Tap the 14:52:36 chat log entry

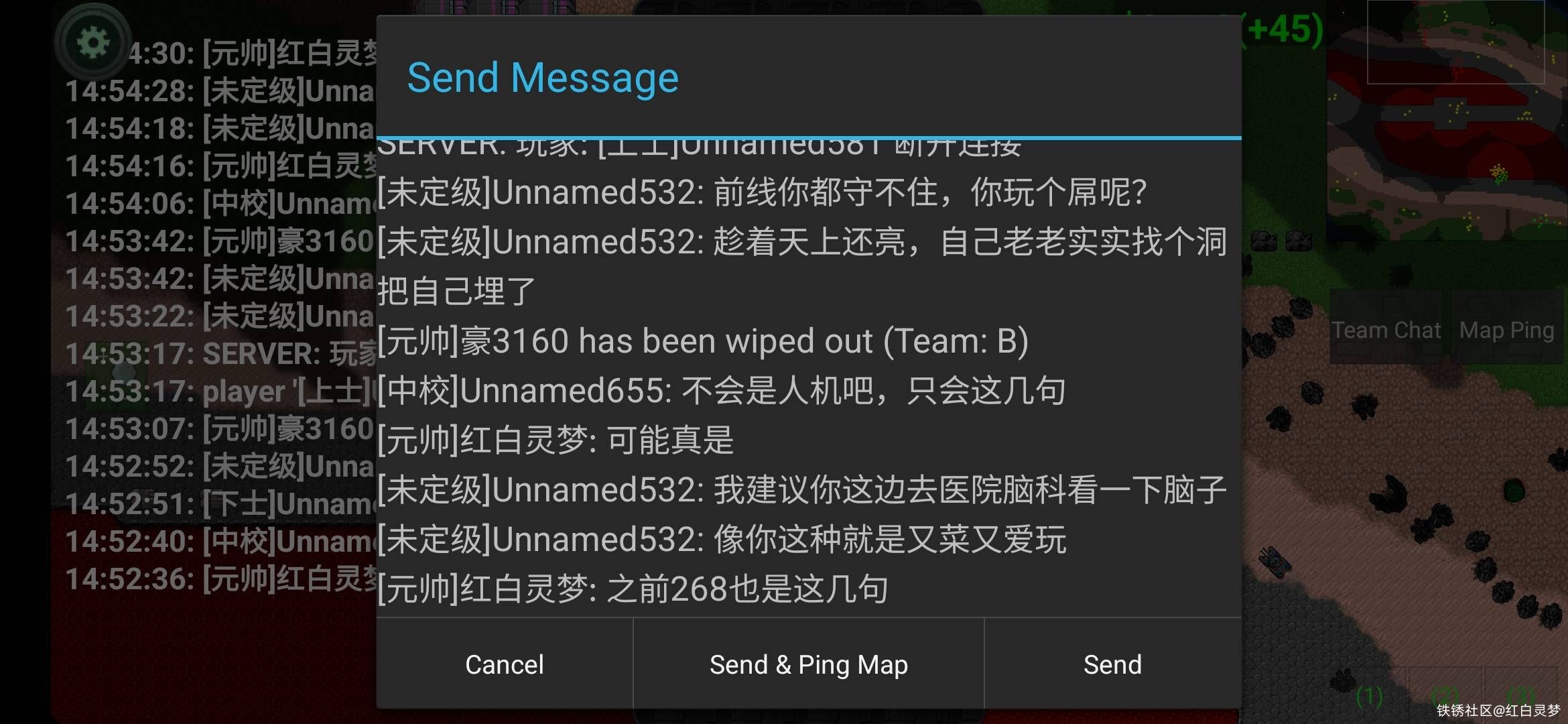click(221, 579)
